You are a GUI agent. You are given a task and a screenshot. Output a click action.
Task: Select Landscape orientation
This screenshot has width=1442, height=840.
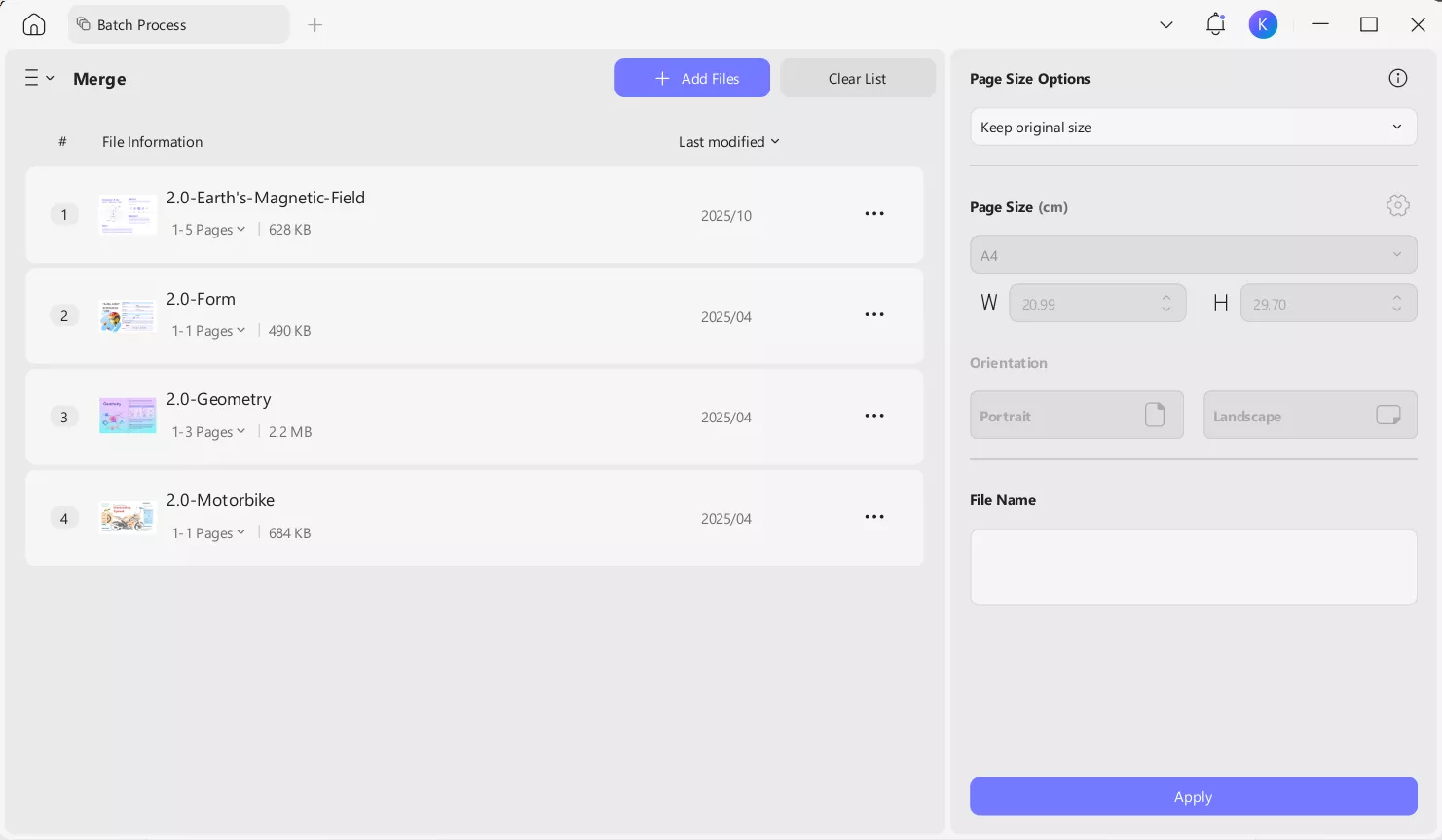1310,416
